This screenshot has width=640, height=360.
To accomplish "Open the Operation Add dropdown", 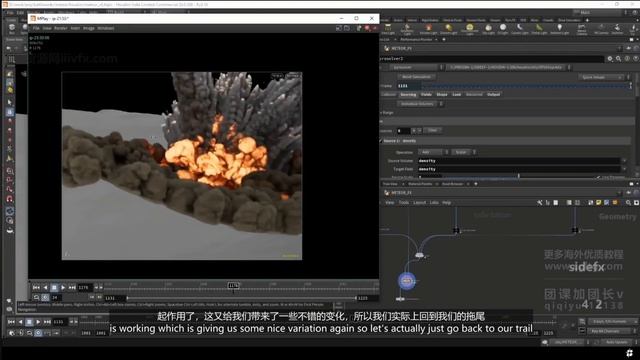I will pyautogui.click(x=433, y=152).
